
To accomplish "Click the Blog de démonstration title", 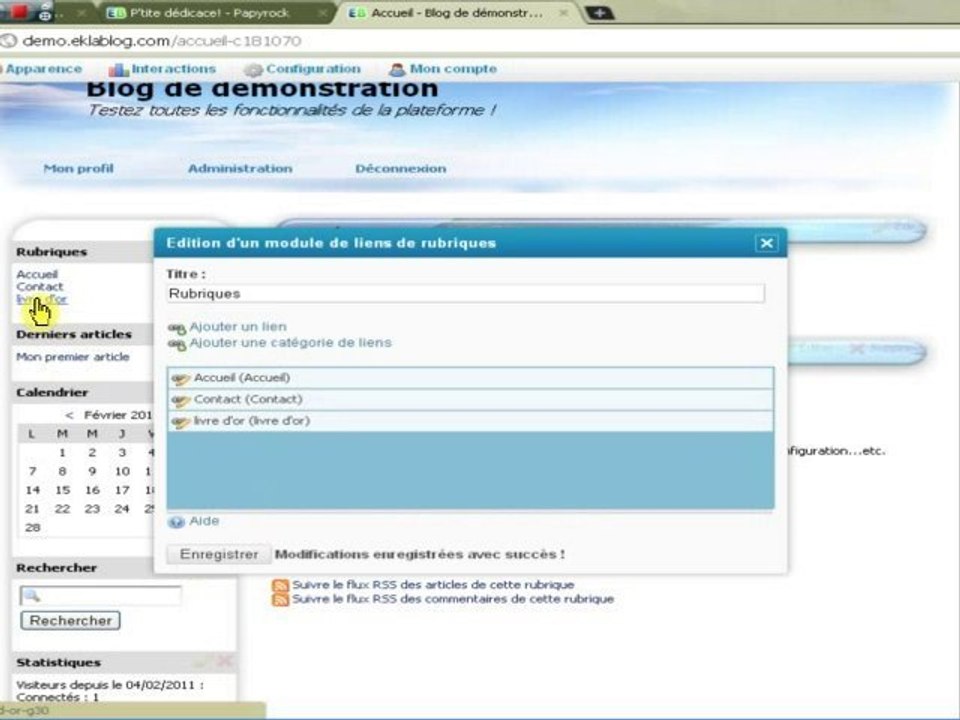I will 262,89.
